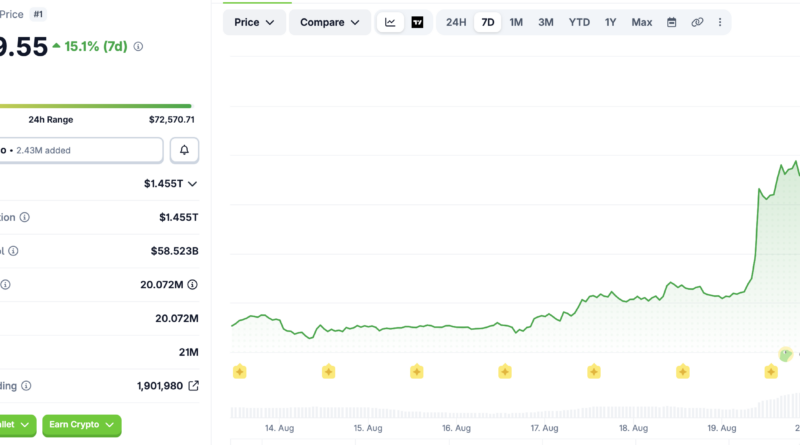Screen dimensions: 800x445
Task: Switch to the TradingView chart icon
Action: 417,22
